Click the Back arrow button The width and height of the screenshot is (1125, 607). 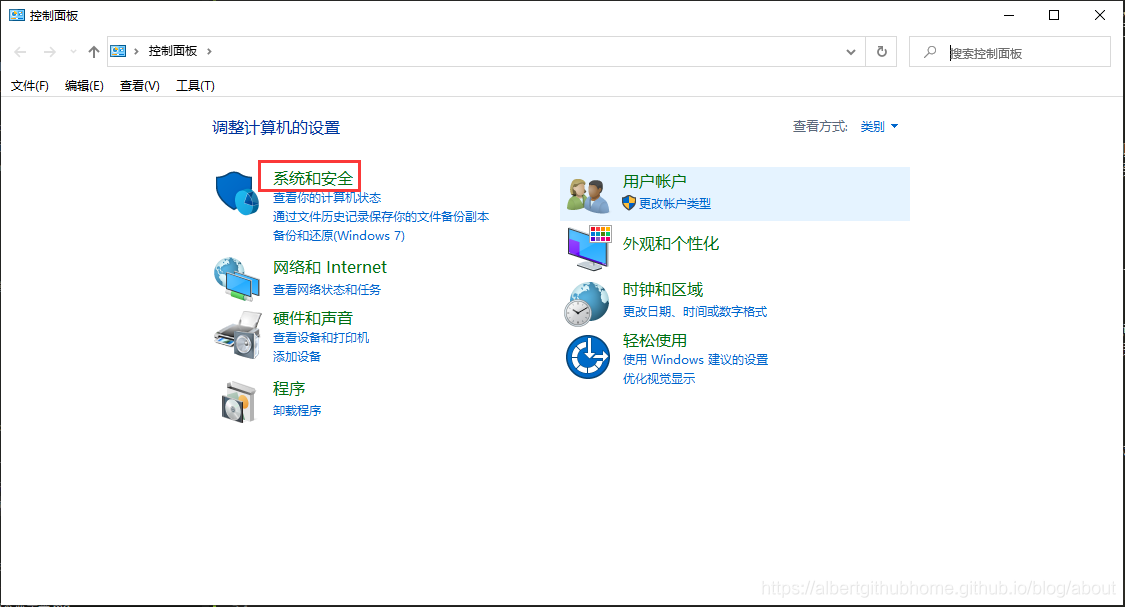tap(20, 52)
